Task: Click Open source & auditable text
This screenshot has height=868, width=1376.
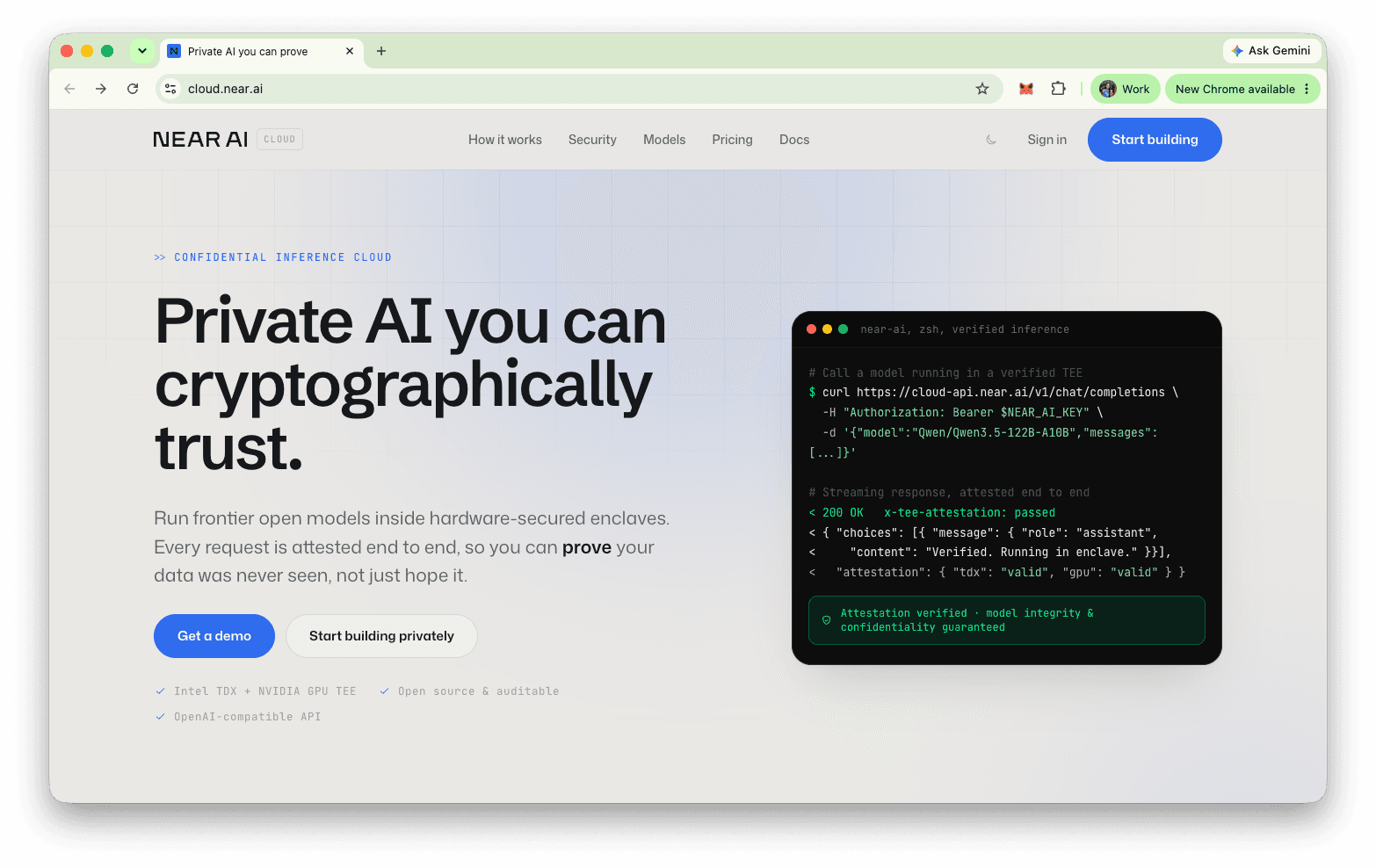Action: point(479,691)
